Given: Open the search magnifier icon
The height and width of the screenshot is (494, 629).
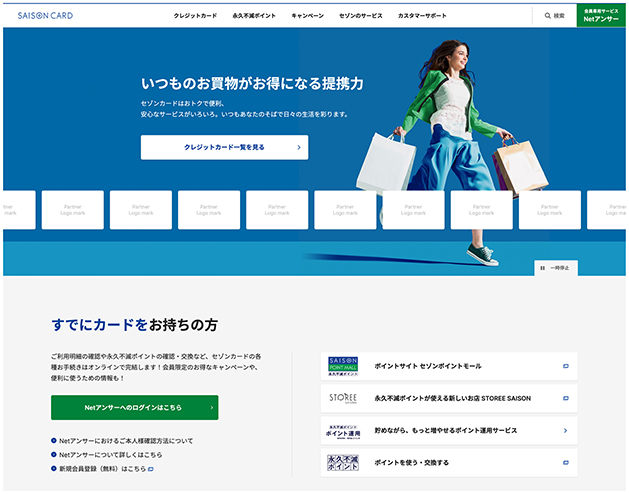Looking at the screenshot, I should pyautogui.click(x=547, y=16).
